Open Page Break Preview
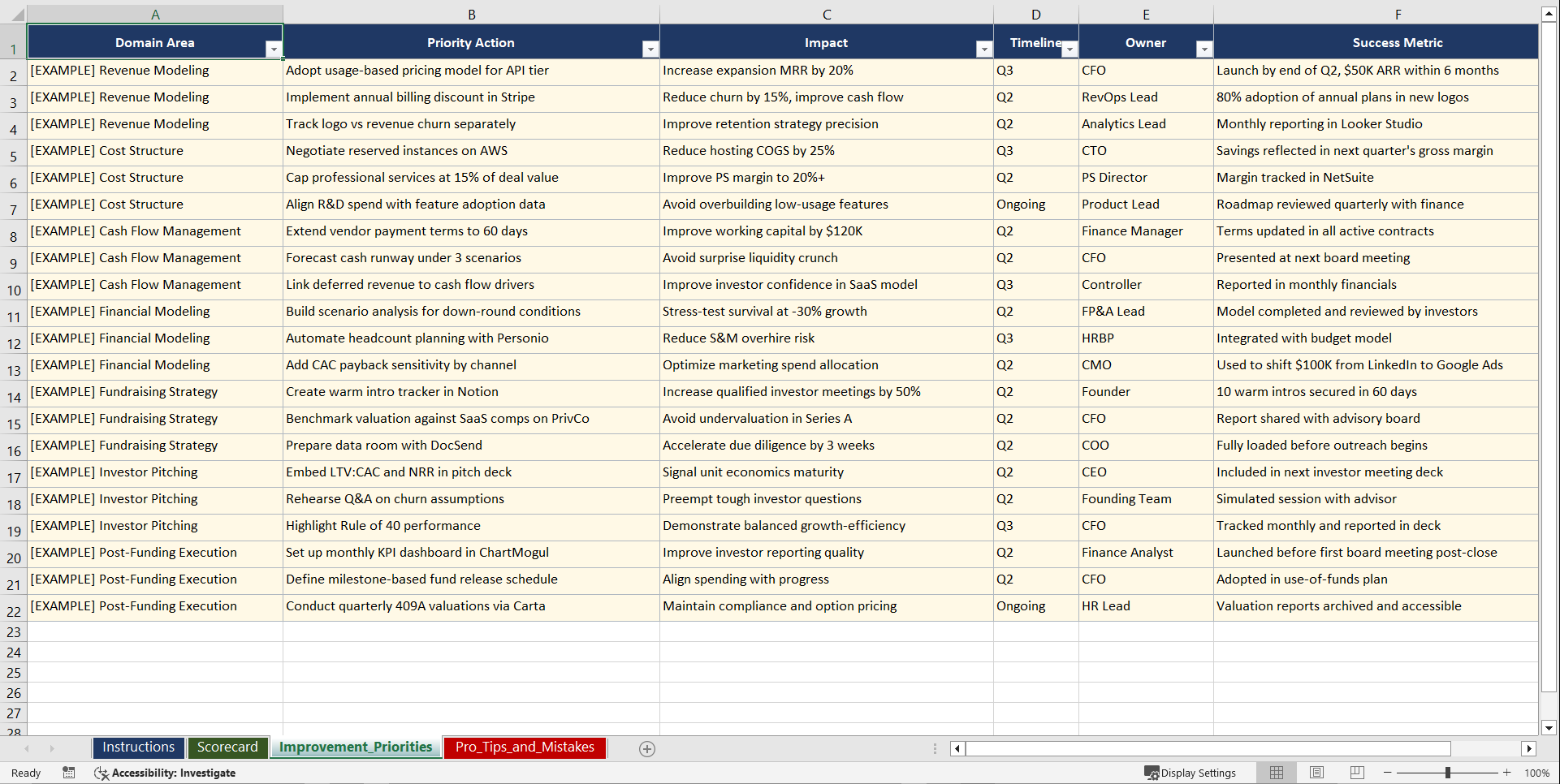 tap(1357, 773)
